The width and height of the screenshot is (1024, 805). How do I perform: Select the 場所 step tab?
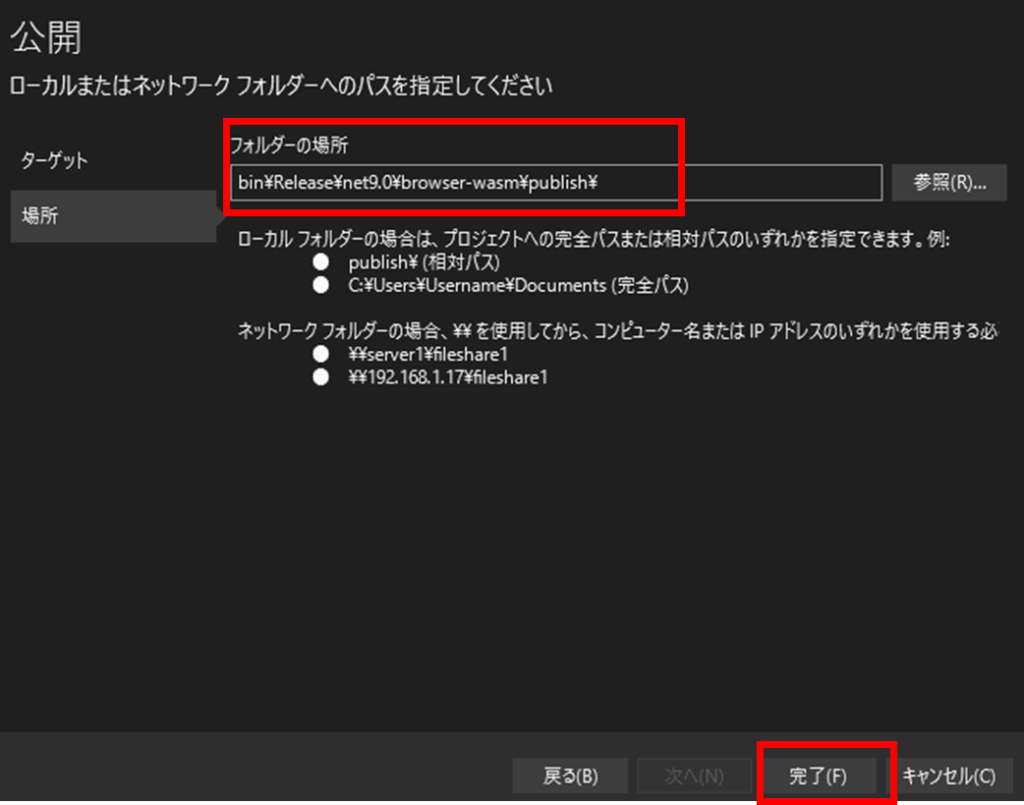click(x=40, y=216)
